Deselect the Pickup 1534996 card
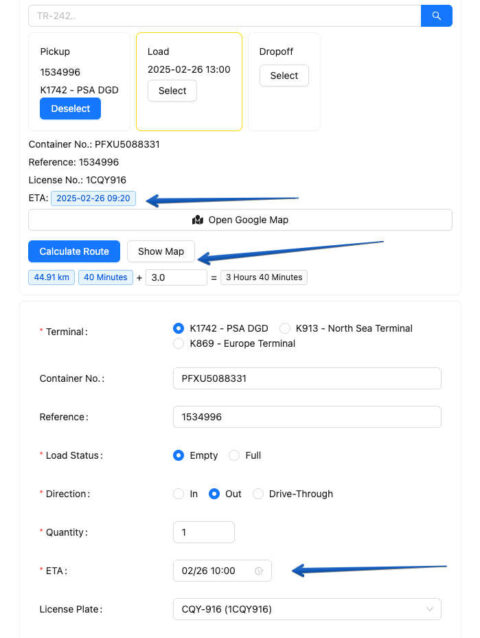480x638 pixels. (70, 109)
